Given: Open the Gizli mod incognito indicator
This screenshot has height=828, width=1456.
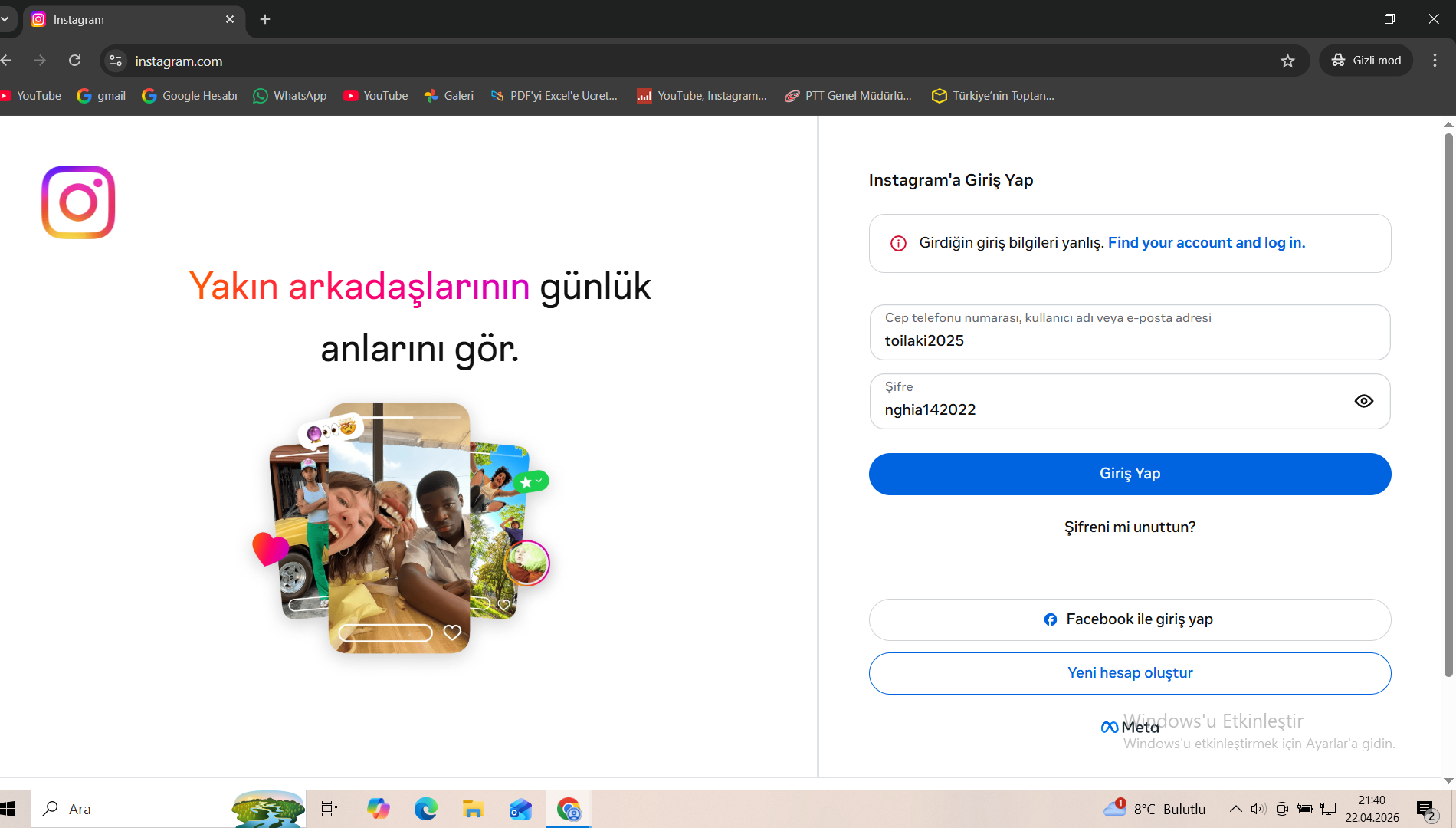Looking at the screenshot, I should (x=1366, y=61).
